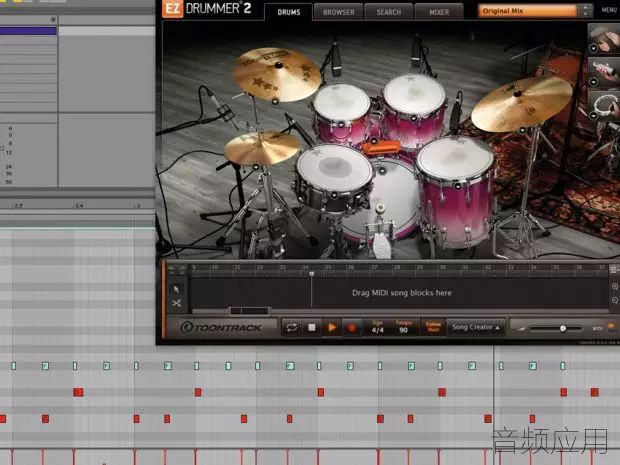Click the song track horizontal scrollbar handle
The height and width of the screenshot is (465, 620).
click(250, 311)
